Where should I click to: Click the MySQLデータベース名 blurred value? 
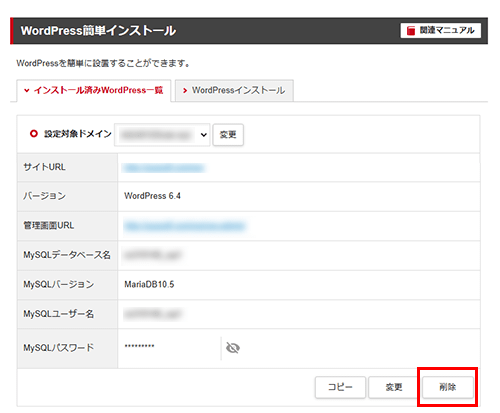153,255
